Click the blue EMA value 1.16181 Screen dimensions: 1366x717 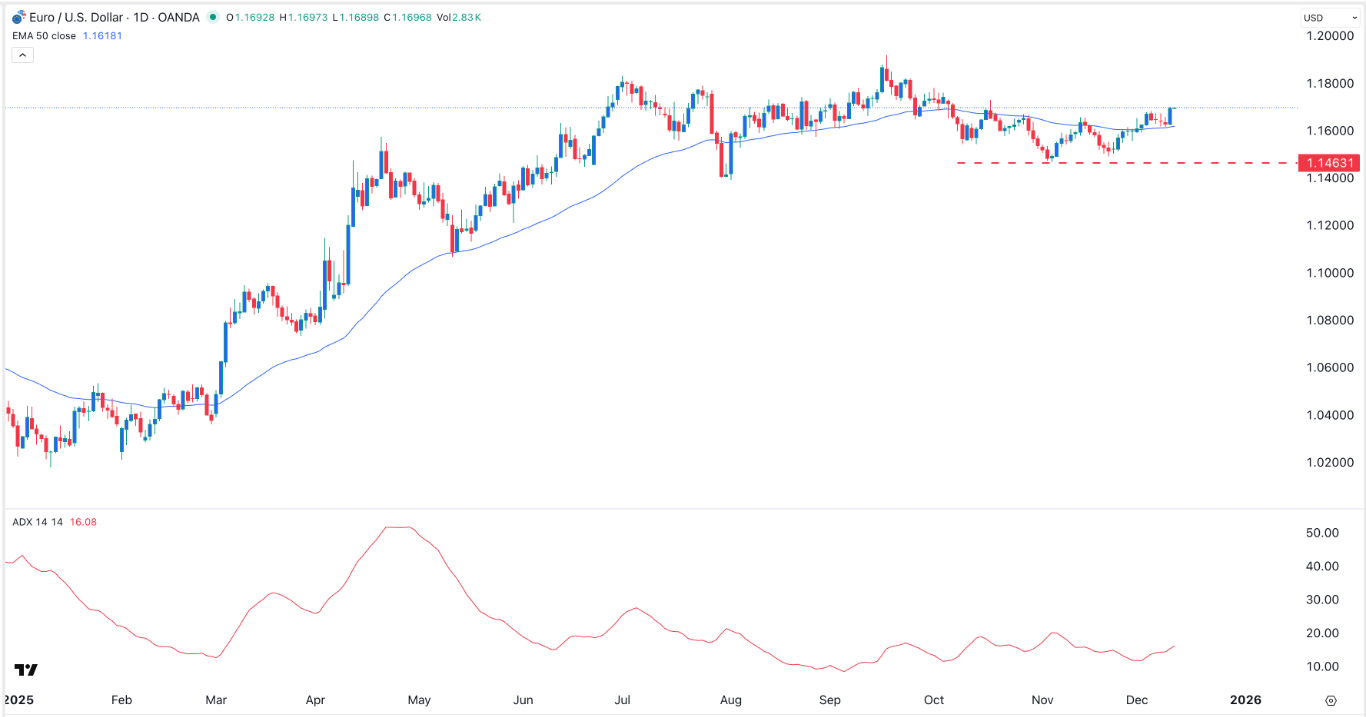click(102, 35)
